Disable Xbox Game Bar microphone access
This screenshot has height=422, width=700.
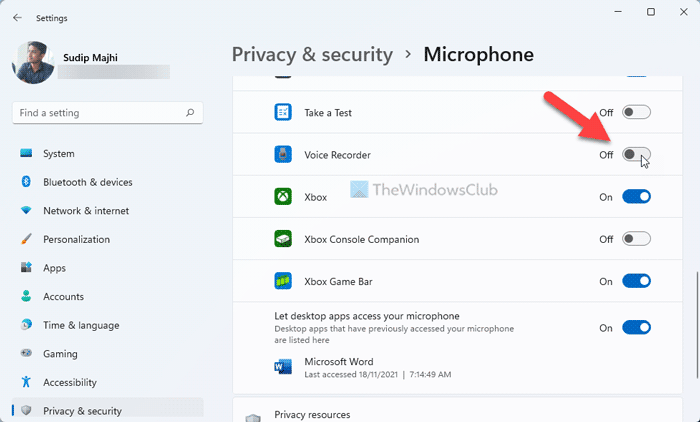636,282
